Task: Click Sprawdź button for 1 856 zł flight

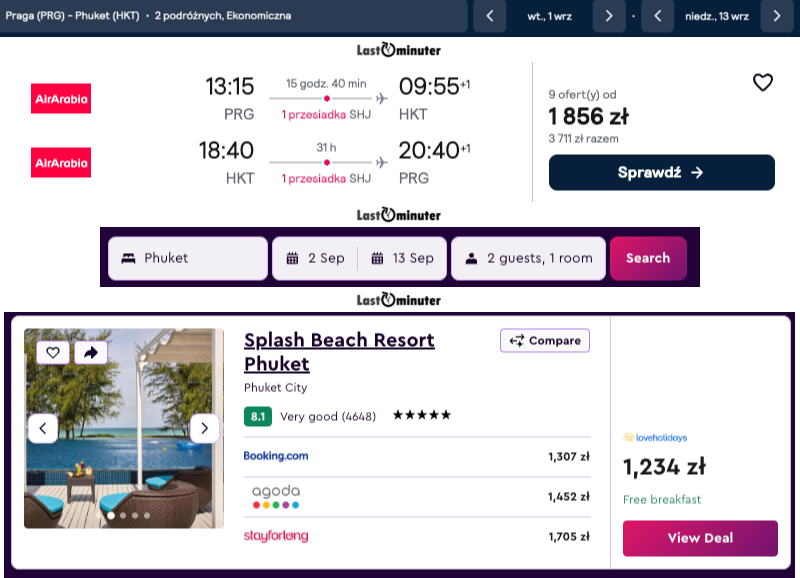Action: click(662, 172)
